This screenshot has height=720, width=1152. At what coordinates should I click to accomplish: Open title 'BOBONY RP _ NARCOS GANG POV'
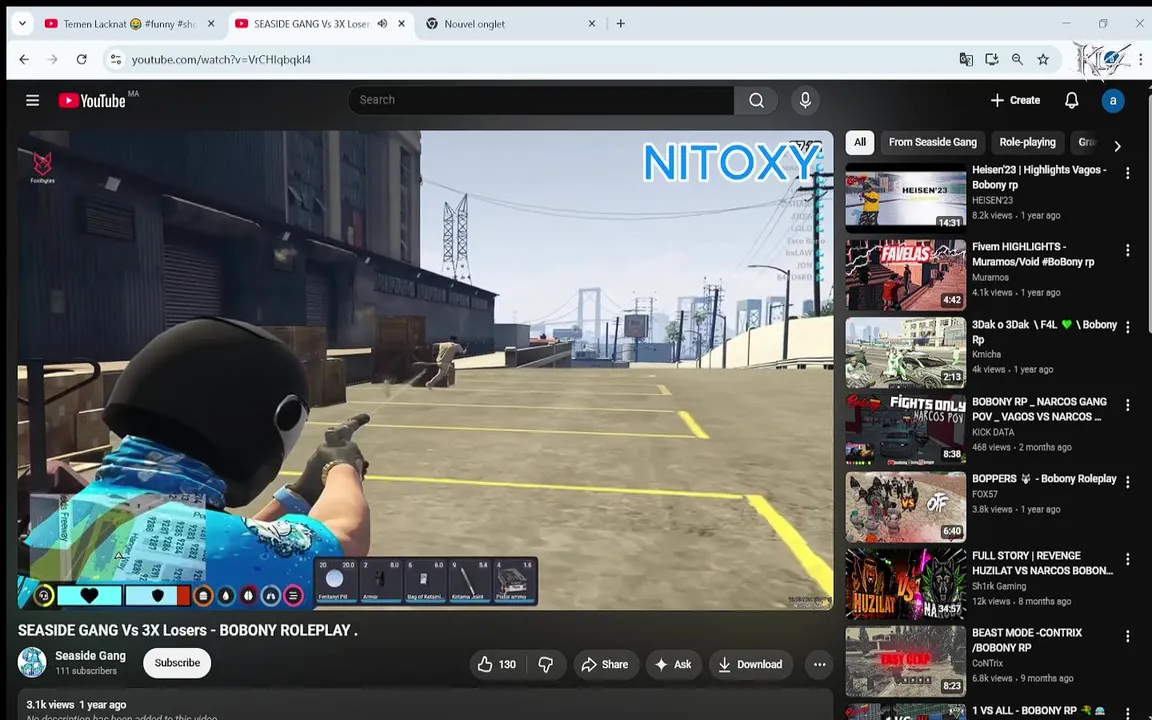pyautogui.click(x=1039, y=409)
